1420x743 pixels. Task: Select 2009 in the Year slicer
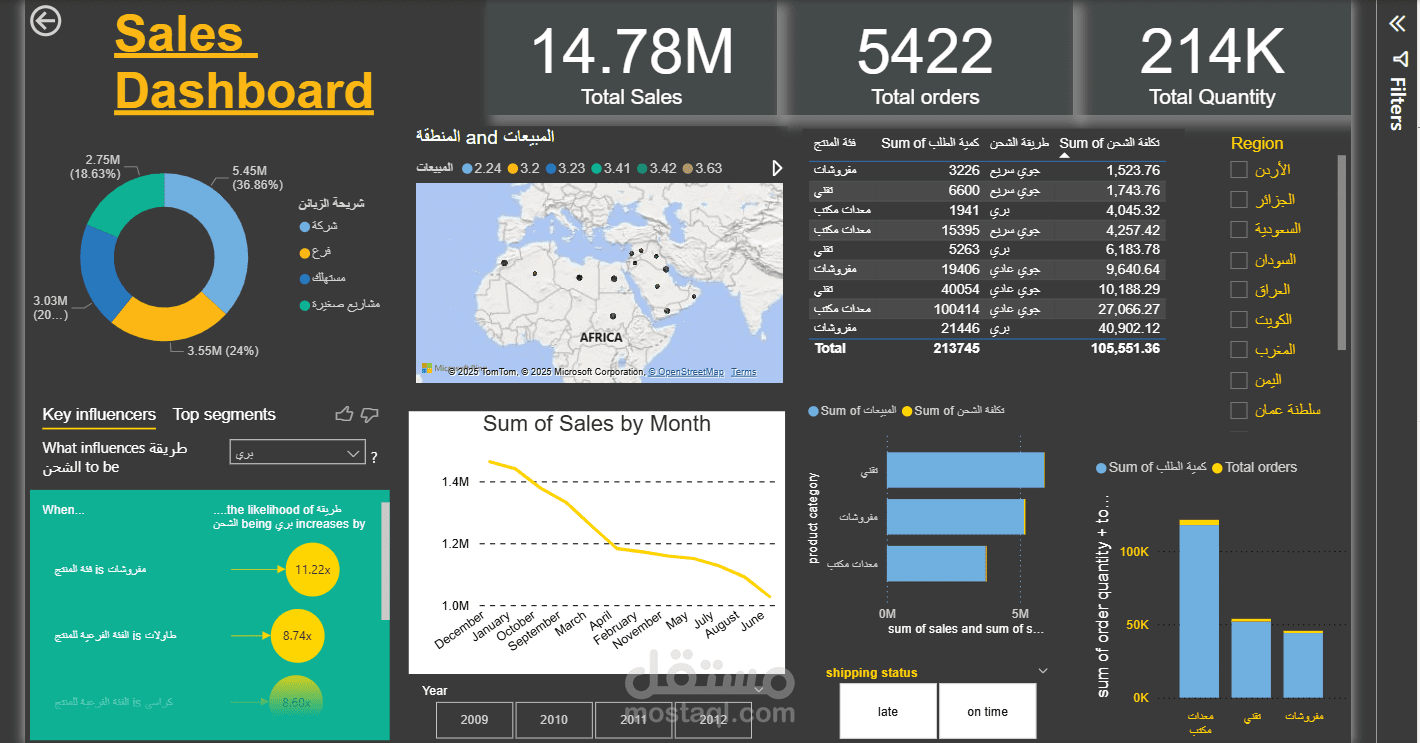474,719
